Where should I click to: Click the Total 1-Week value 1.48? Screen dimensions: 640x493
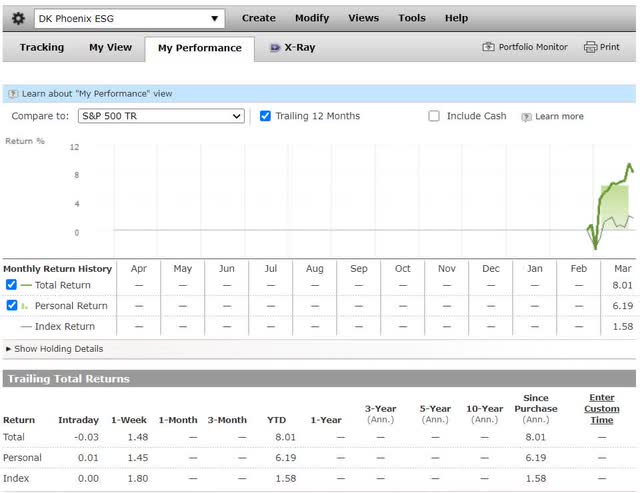tap(138, 437)
